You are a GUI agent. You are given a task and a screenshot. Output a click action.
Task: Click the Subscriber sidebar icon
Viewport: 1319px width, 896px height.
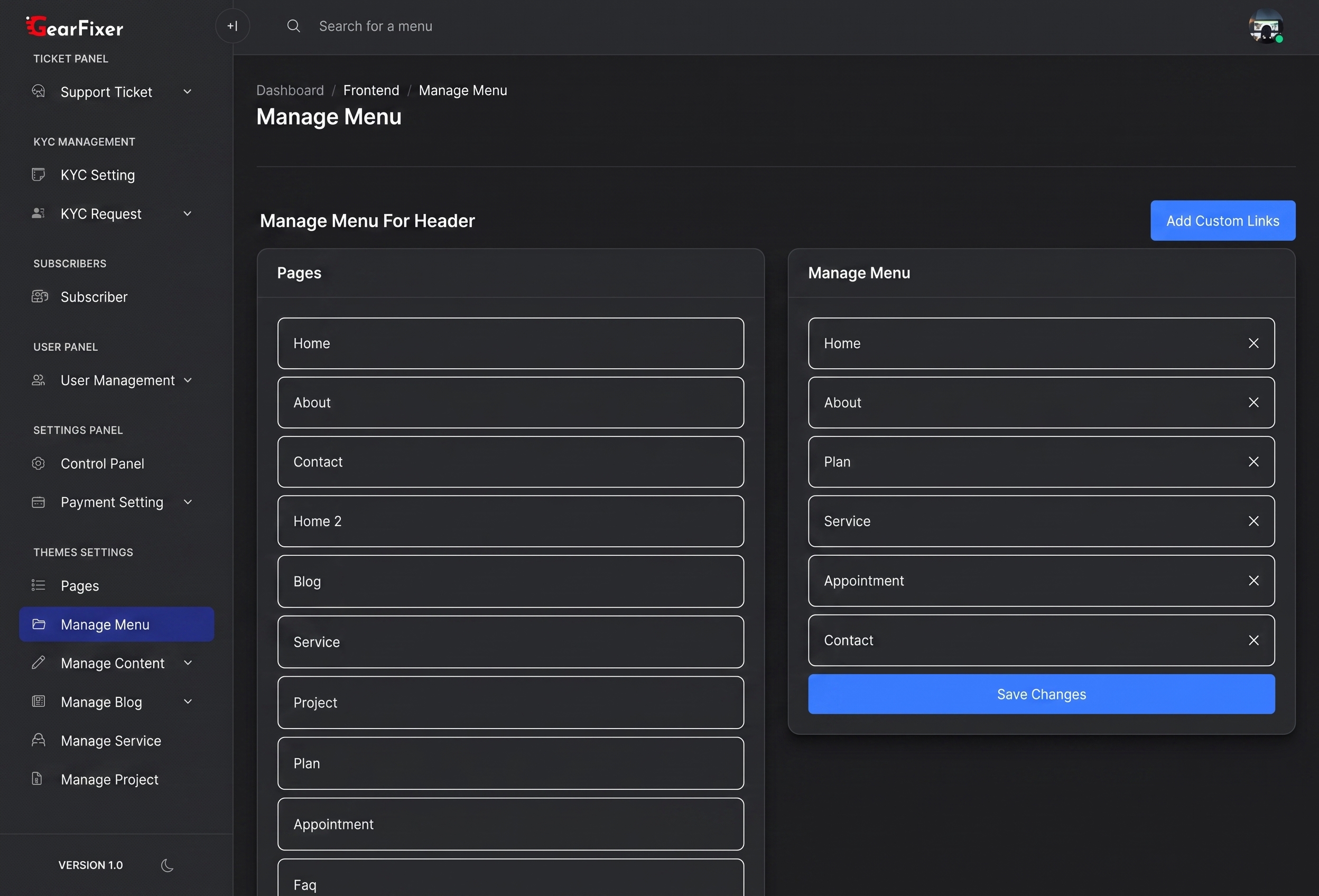[x=39, y=296]
